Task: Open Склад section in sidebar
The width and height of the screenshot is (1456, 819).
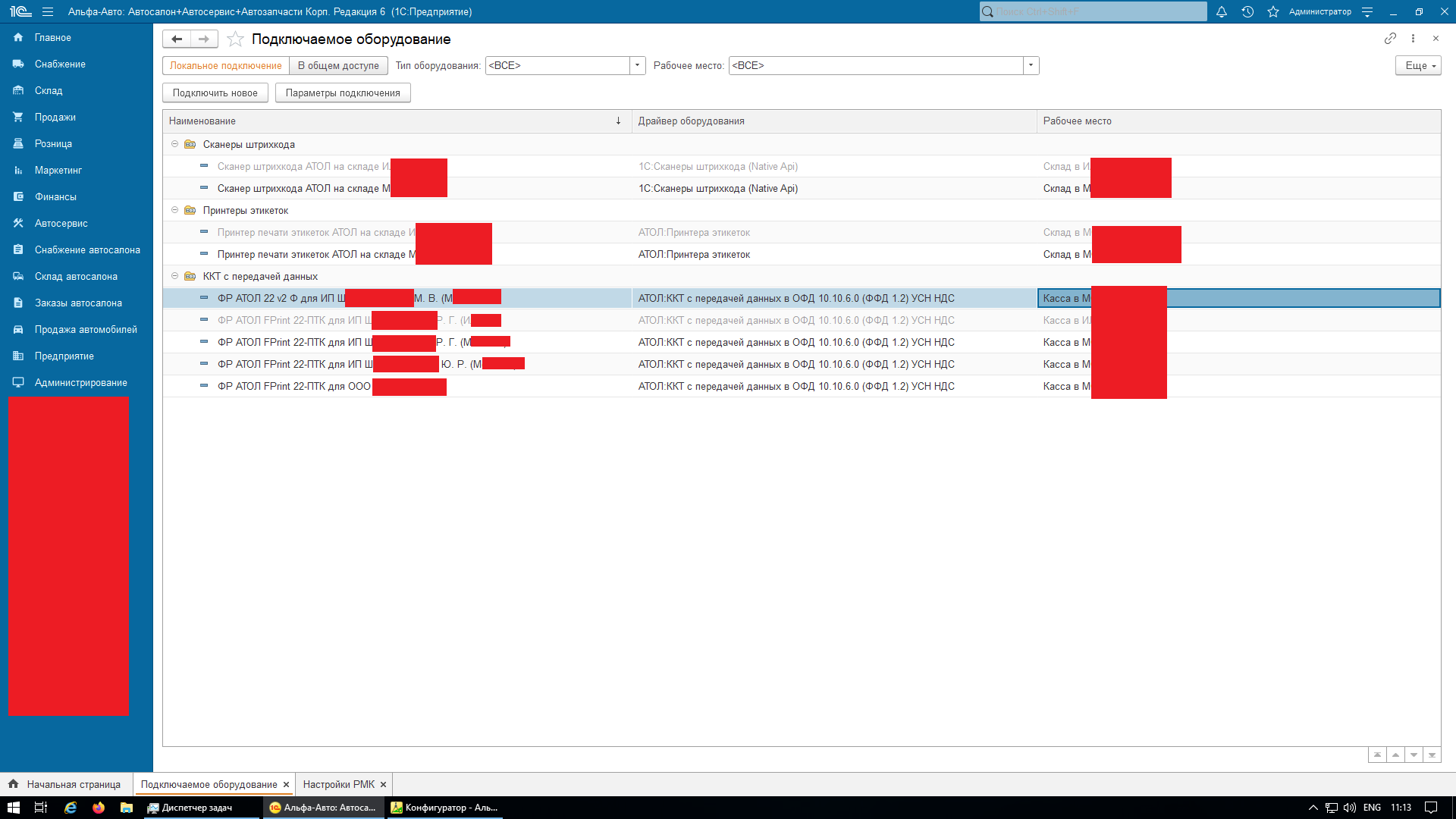Action: click(49, 90)
